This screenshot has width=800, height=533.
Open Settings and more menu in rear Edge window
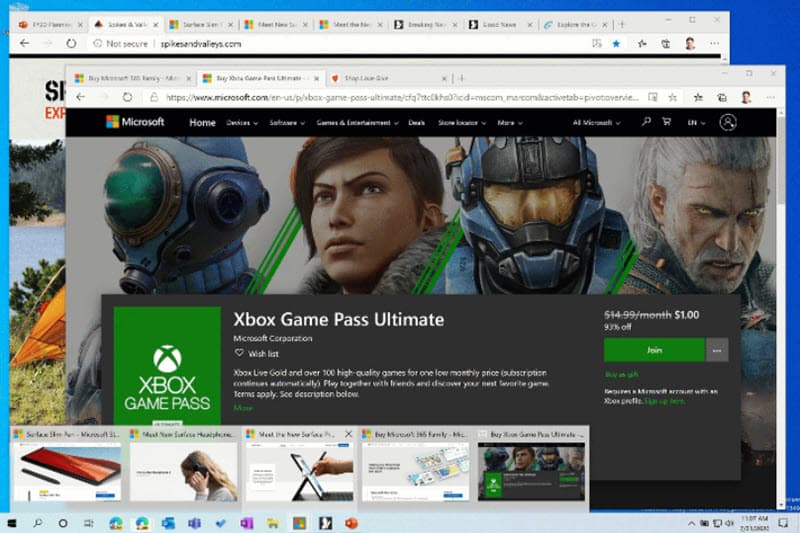714,44
